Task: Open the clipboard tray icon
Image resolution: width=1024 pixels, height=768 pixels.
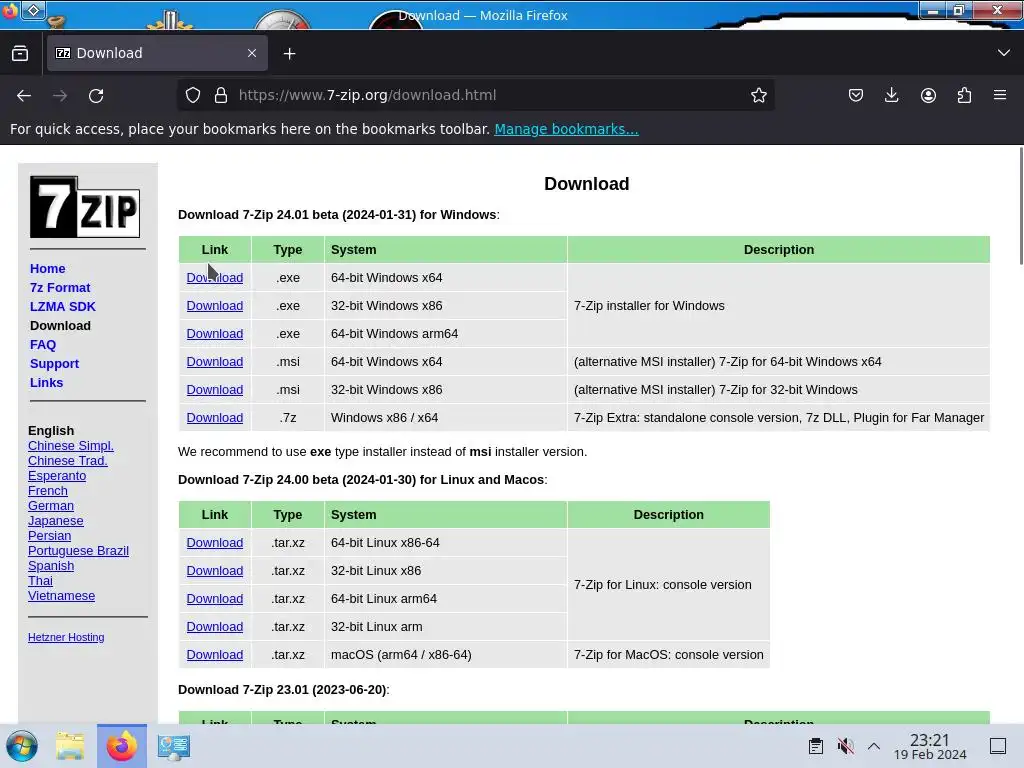Action: point(816,746)
